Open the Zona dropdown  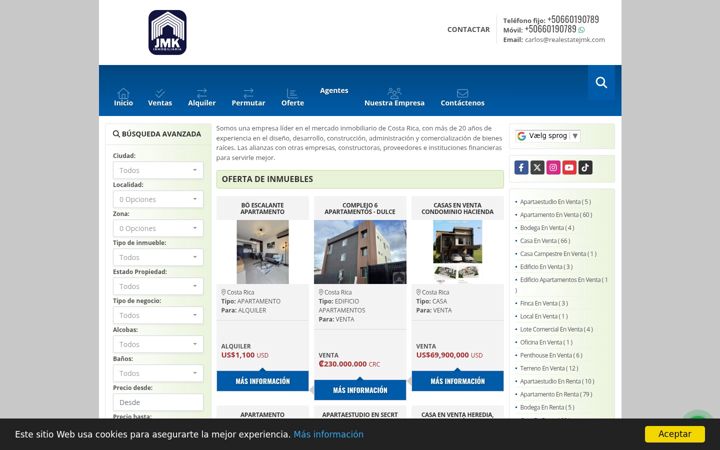pos(158,228)
